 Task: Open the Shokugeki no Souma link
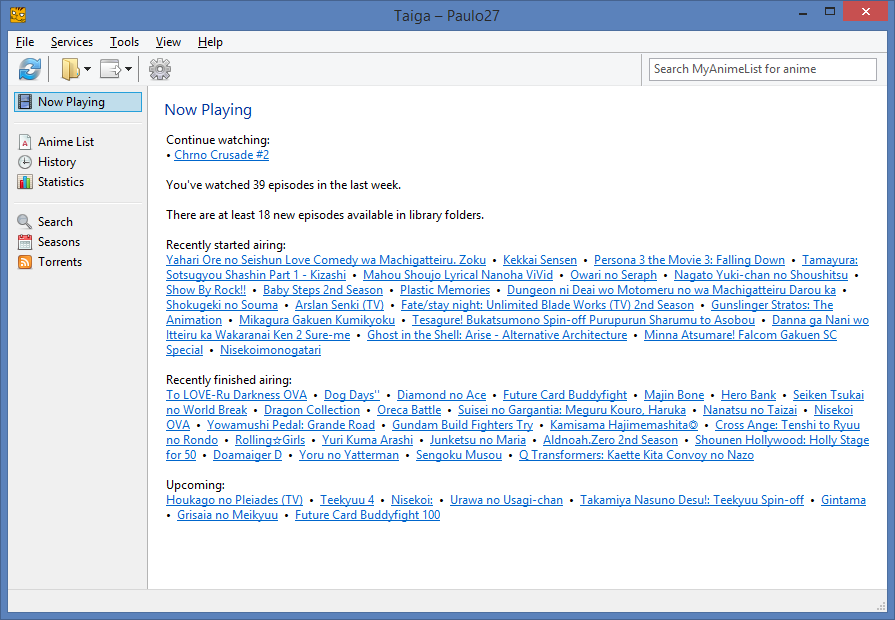(x=222, y=305)
